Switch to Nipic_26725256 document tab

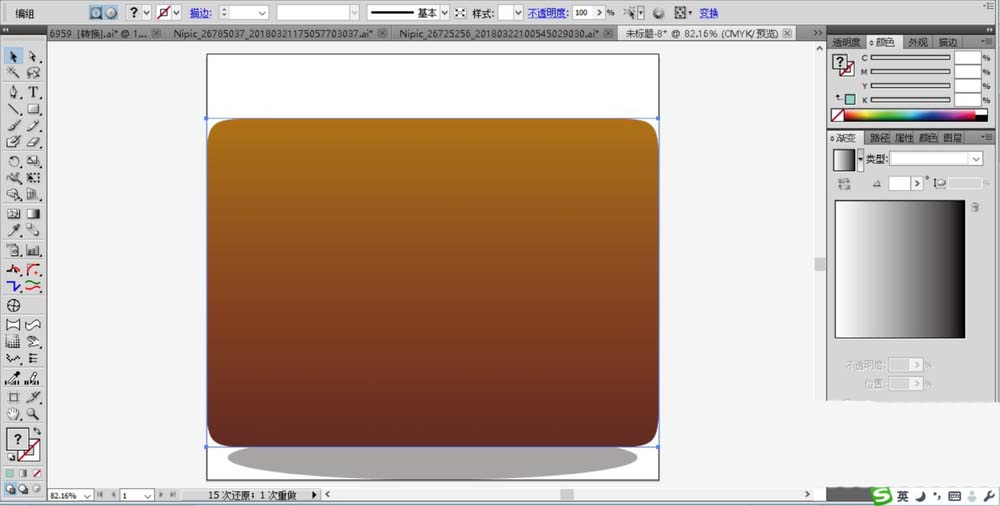point(499,33)
